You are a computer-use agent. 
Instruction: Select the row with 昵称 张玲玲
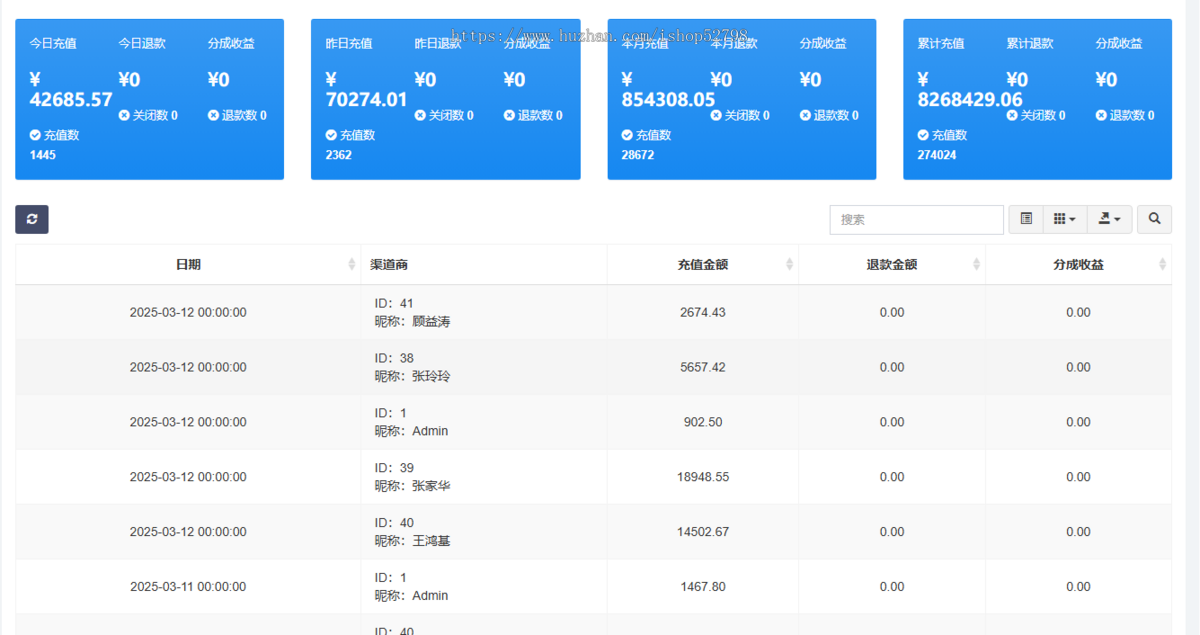coord(593,367)
